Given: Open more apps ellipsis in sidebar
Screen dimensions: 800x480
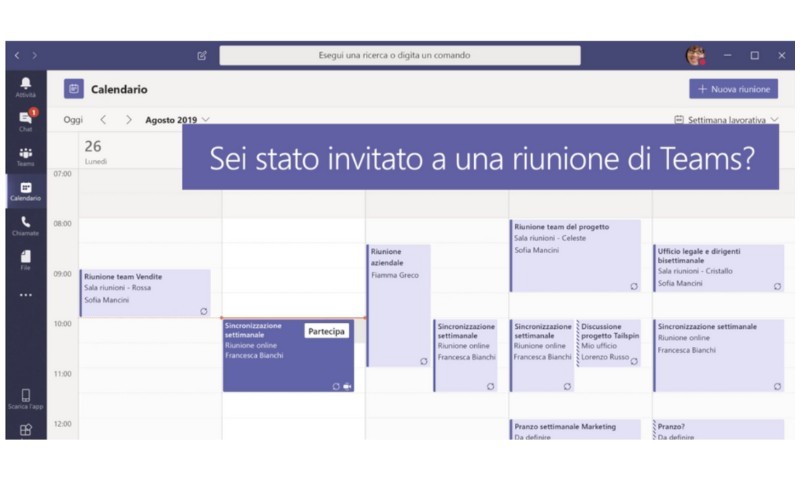Looking at the screenshot, I should (26, 295).
